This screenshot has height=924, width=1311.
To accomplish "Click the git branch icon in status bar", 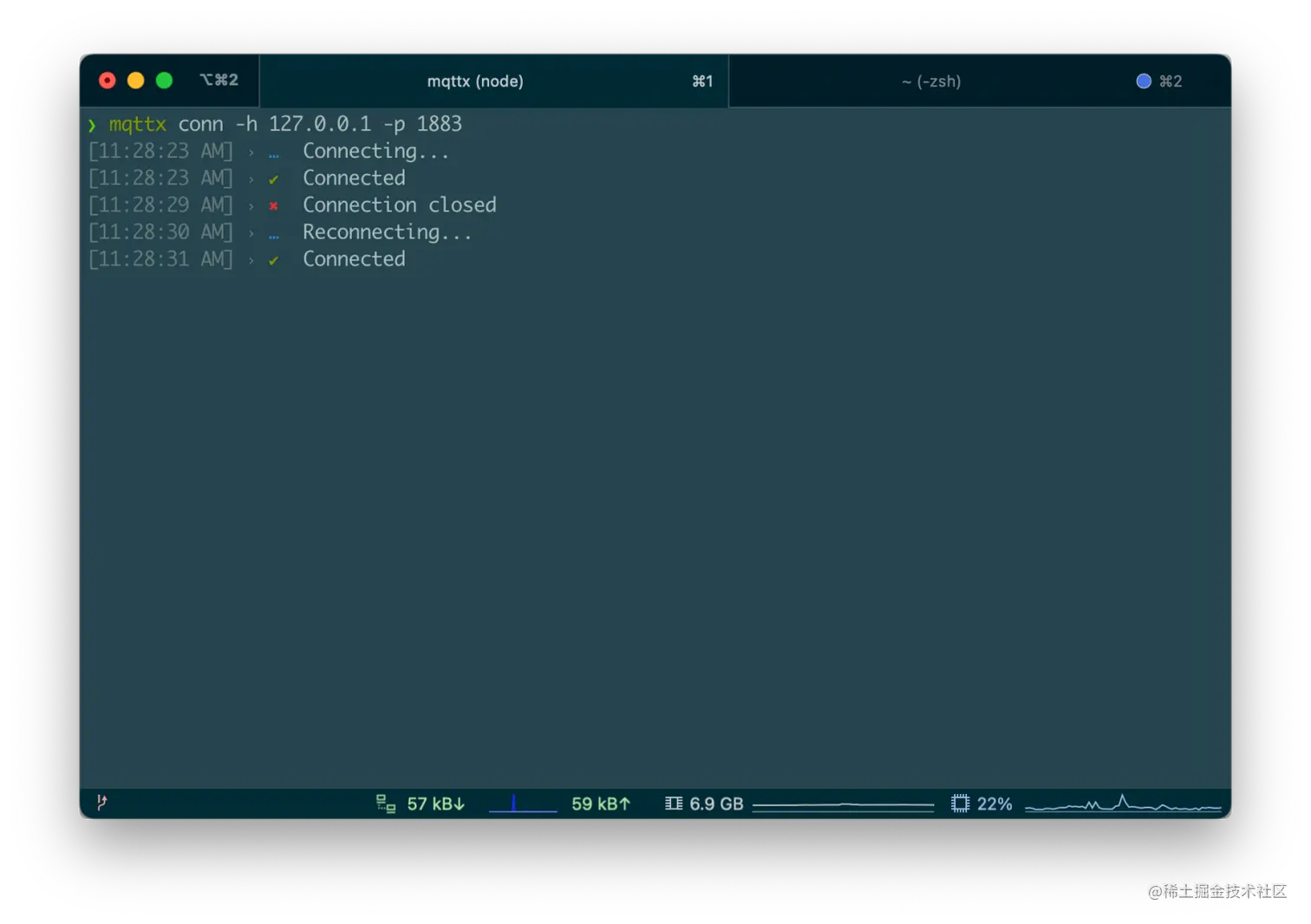I will (101, 803).
